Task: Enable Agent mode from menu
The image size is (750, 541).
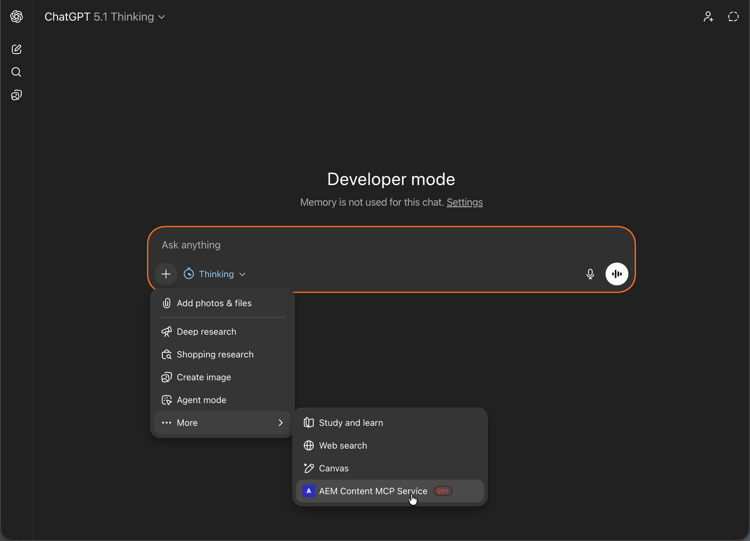Action: pos(222,400)
